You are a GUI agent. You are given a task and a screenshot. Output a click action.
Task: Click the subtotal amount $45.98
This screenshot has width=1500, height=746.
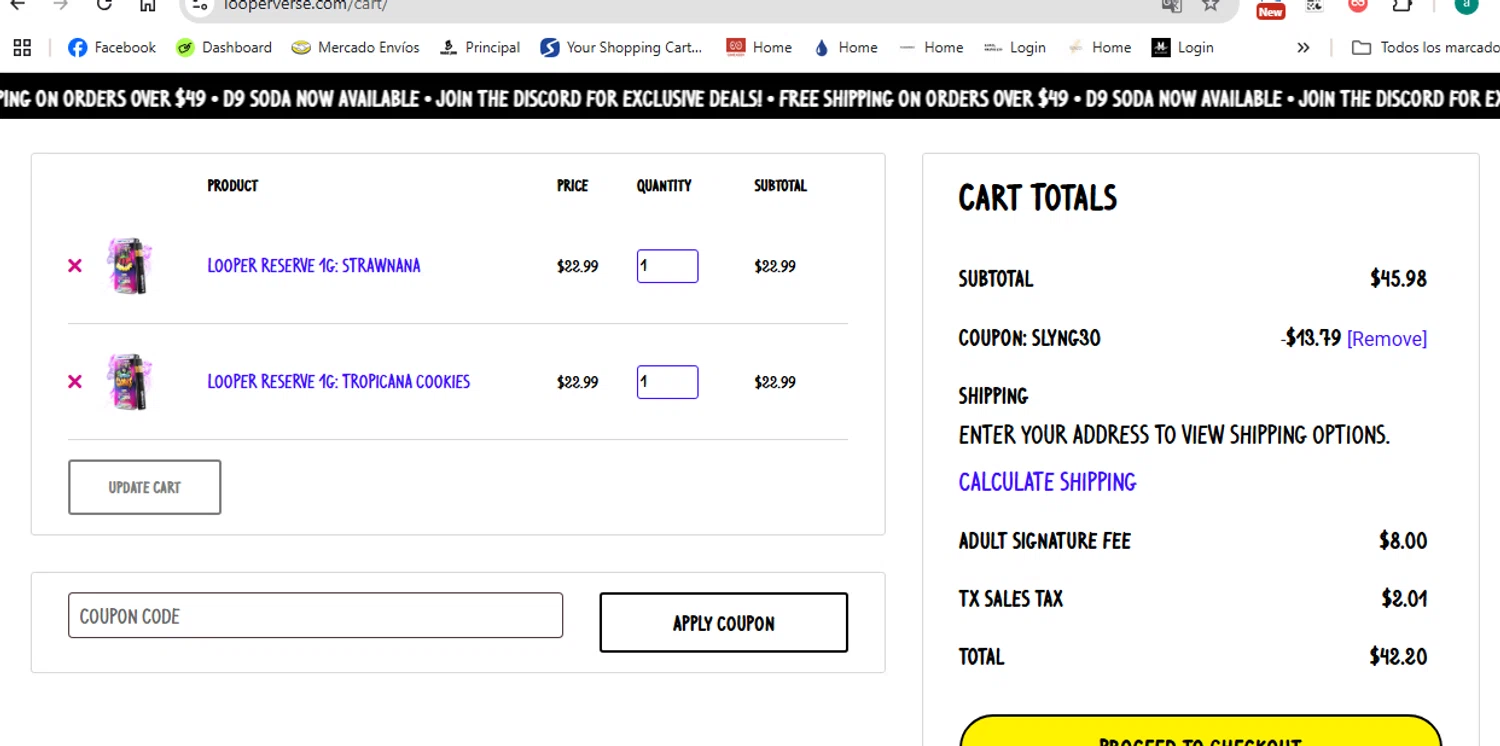tap(1398, 279)
